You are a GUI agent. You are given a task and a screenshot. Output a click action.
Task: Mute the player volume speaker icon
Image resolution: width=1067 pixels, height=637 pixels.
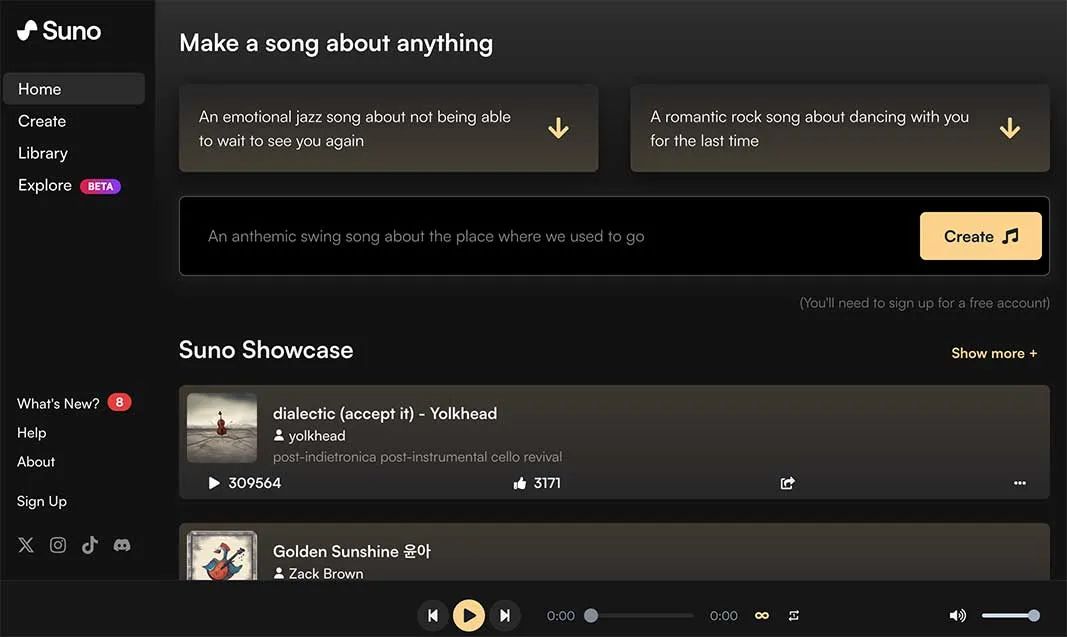(957, 616)
